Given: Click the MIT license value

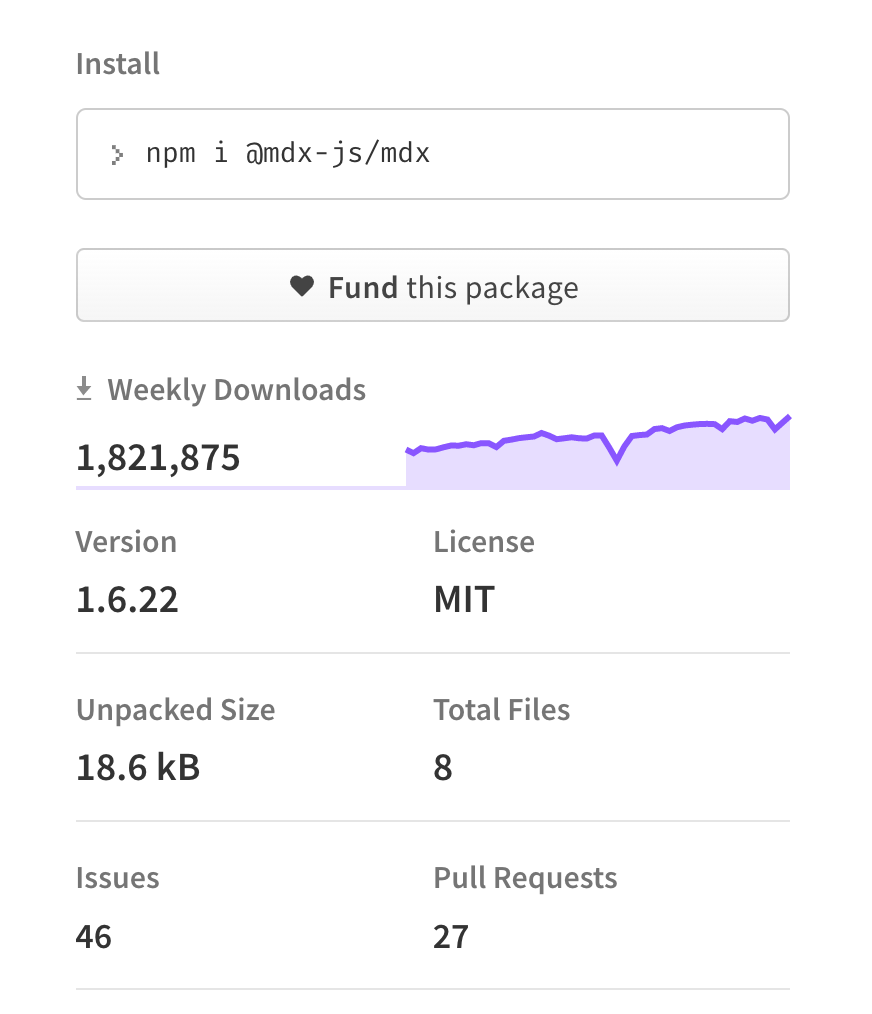Looking at the screenshot, I should (x=464, y=599).
